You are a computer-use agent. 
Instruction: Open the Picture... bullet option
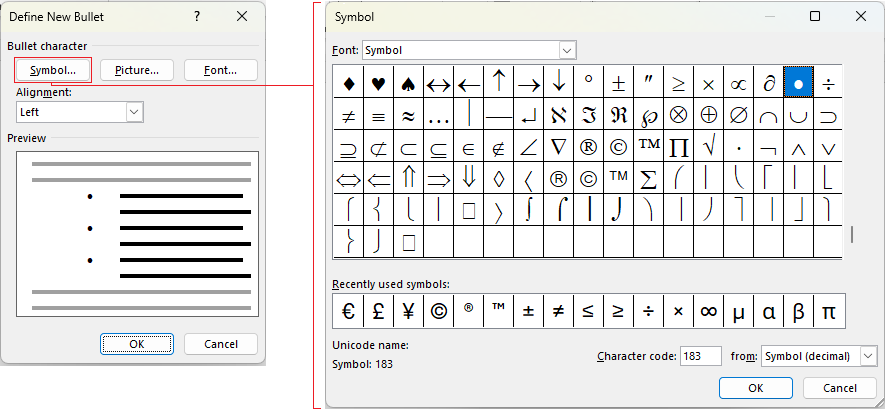pos(137,70)
